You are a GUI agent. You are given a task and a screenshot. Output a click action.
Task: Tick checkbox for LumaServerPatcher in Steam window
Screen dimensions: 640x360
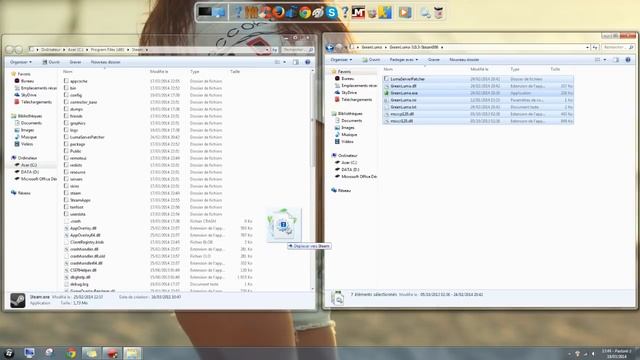click(66, 137)
